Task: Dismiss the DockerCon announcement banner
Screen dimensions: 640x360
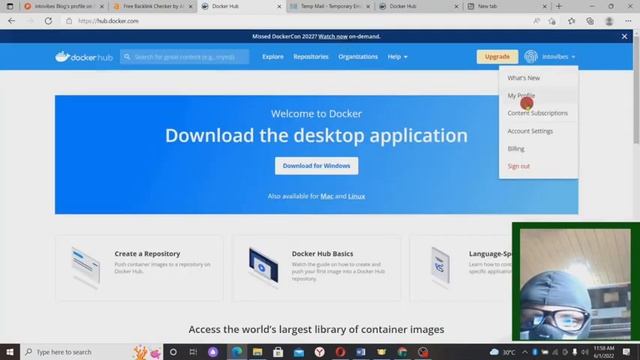Action: point(624,36)
